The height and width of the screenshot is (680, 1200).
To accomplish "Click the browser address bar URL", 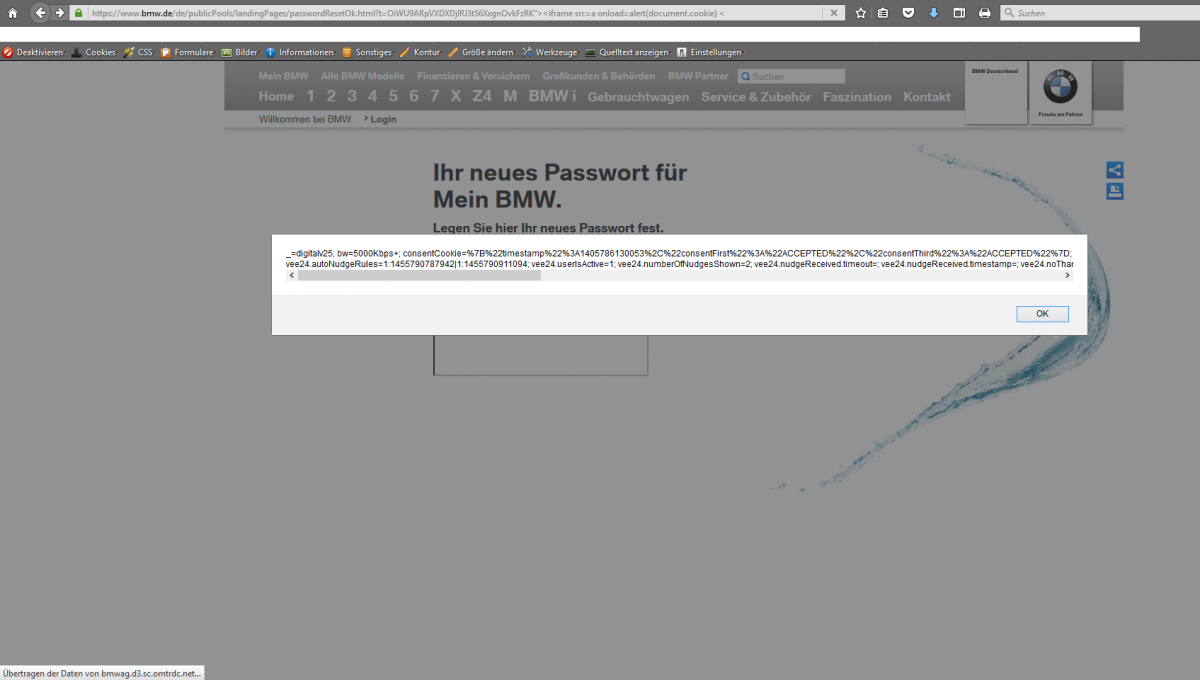I will [x=455, y=13].
